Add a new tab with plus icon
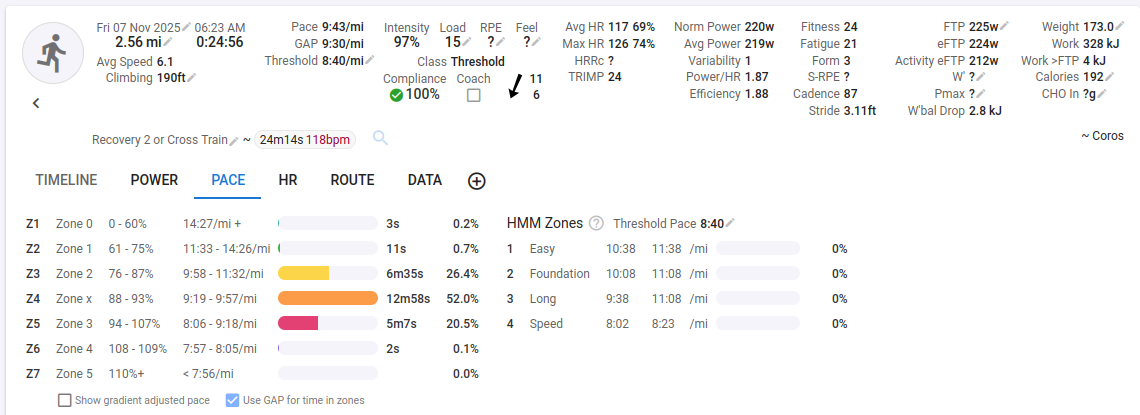 point(477,181)
